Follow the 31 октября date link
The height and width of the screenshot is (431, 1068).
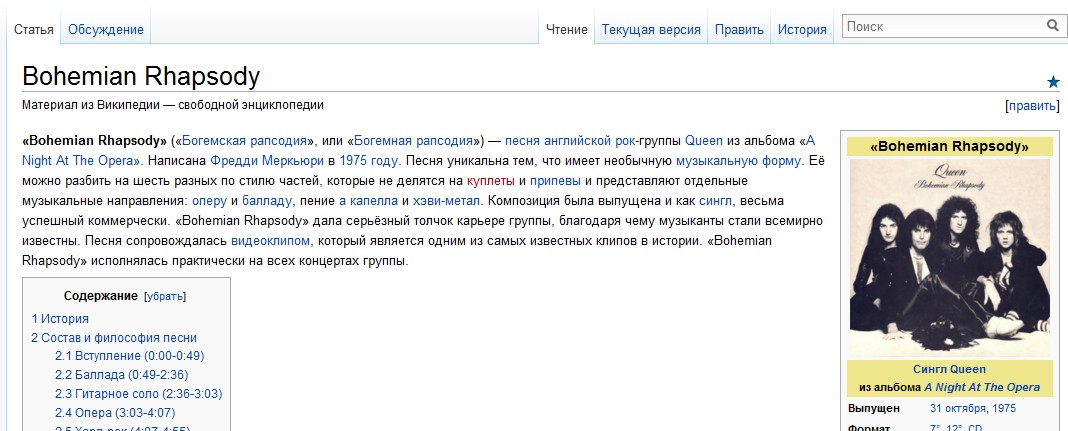[x=958, y=409]
